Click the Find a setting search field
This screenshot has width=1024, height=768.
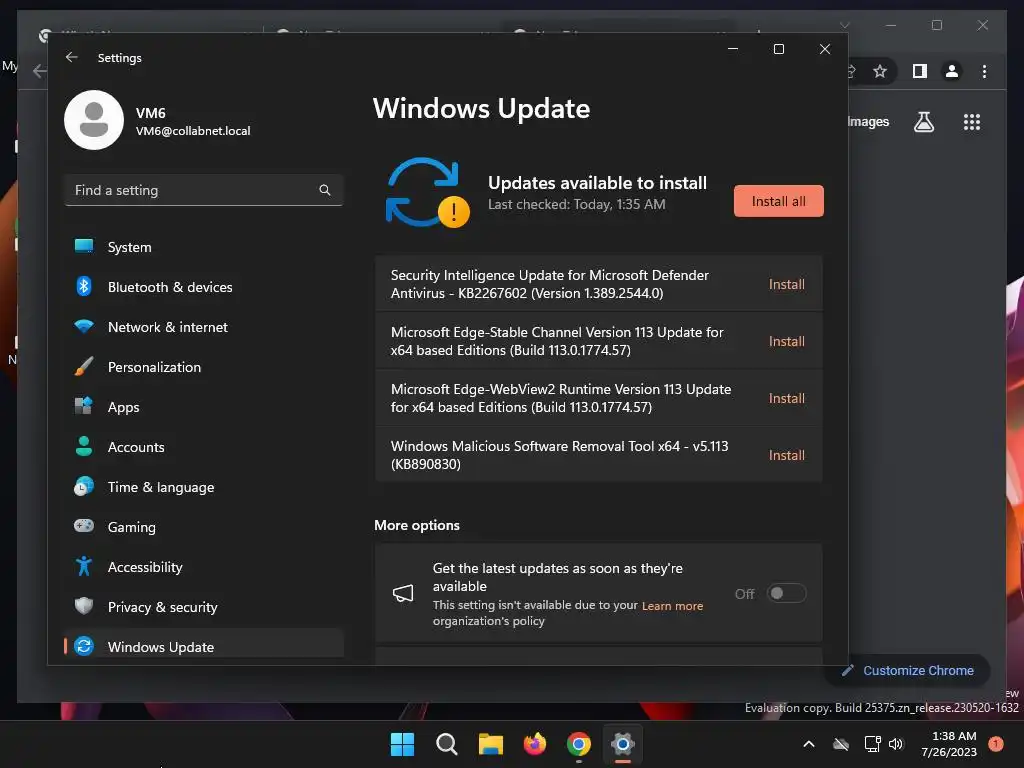tap(204, 190)
